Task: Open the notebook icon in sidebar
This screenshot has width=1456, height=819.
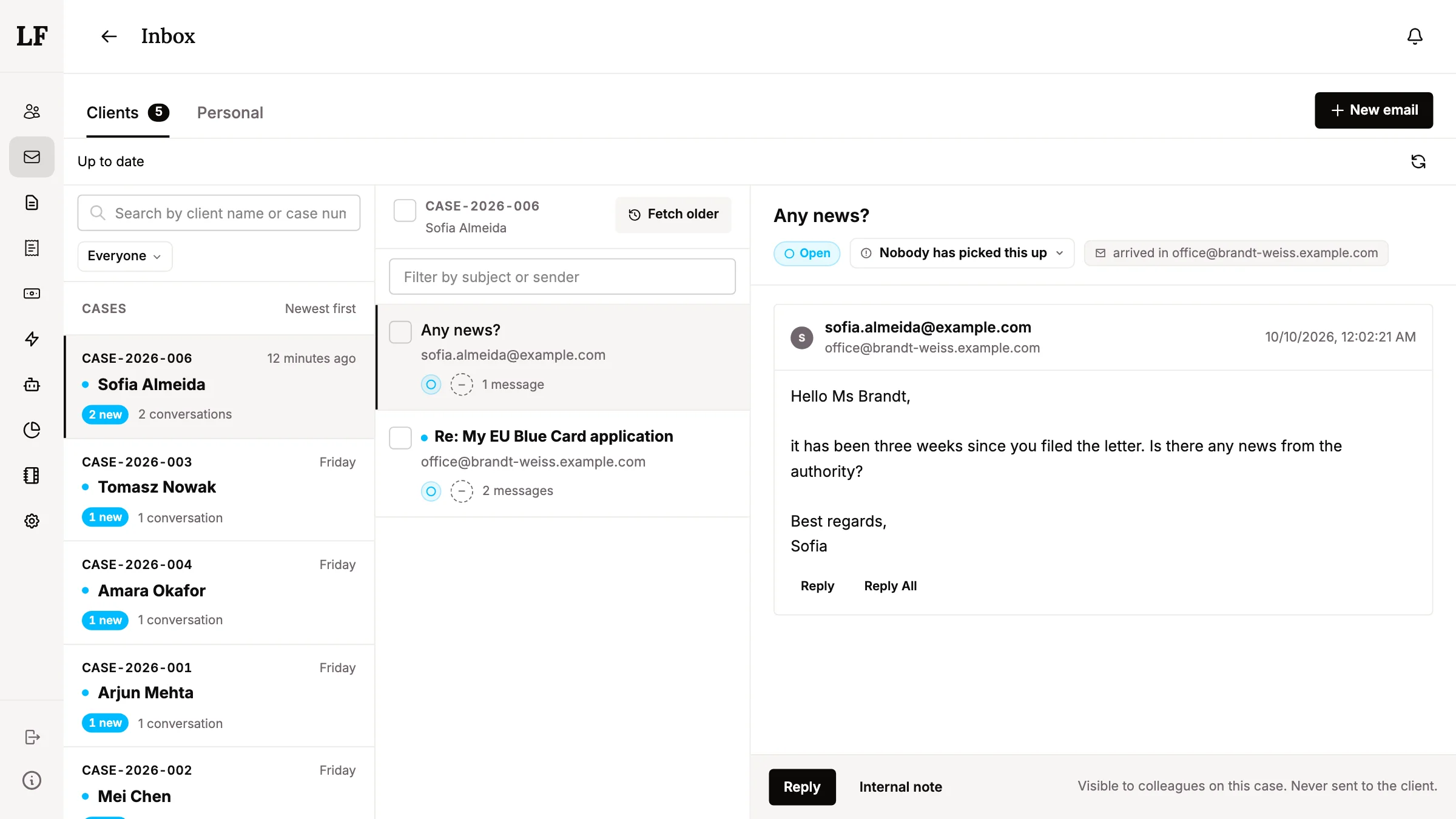Action: pos(32,476)
